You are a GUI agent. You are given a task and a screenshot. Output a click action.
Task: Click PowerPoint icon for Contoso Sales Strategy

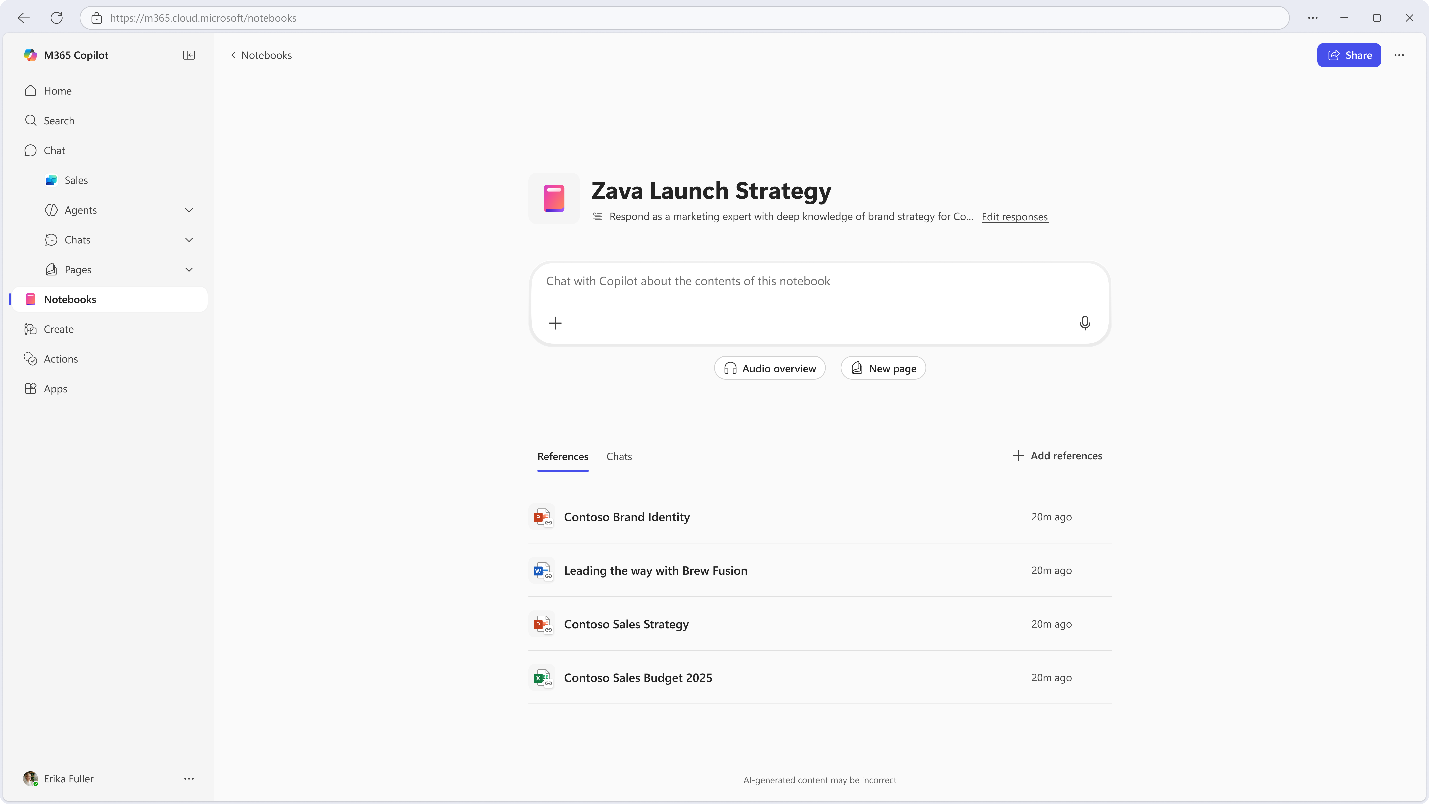[x=542, y=624]
